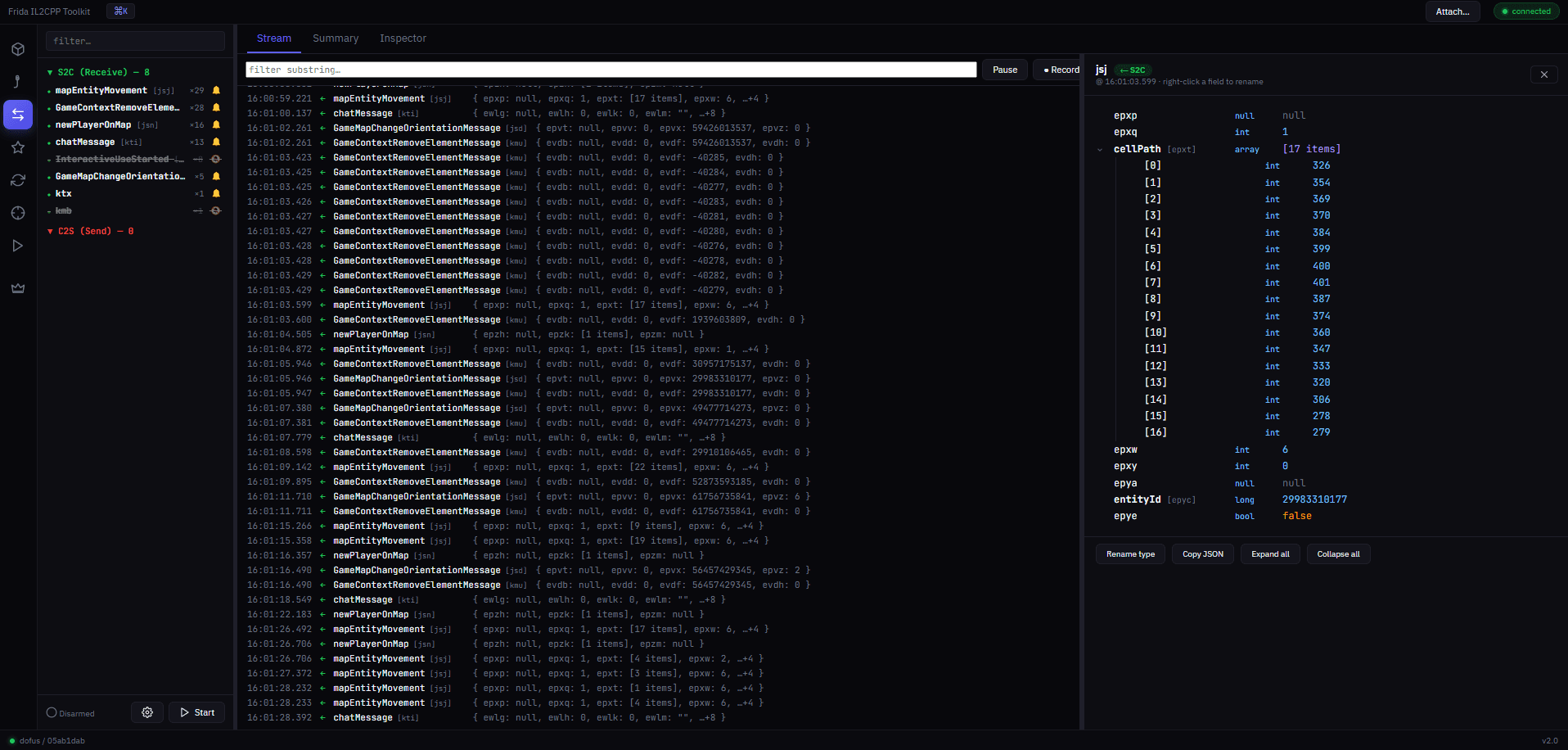Click Expand all button
This screenshot has height=750, width=1568.
[1270, 554]
